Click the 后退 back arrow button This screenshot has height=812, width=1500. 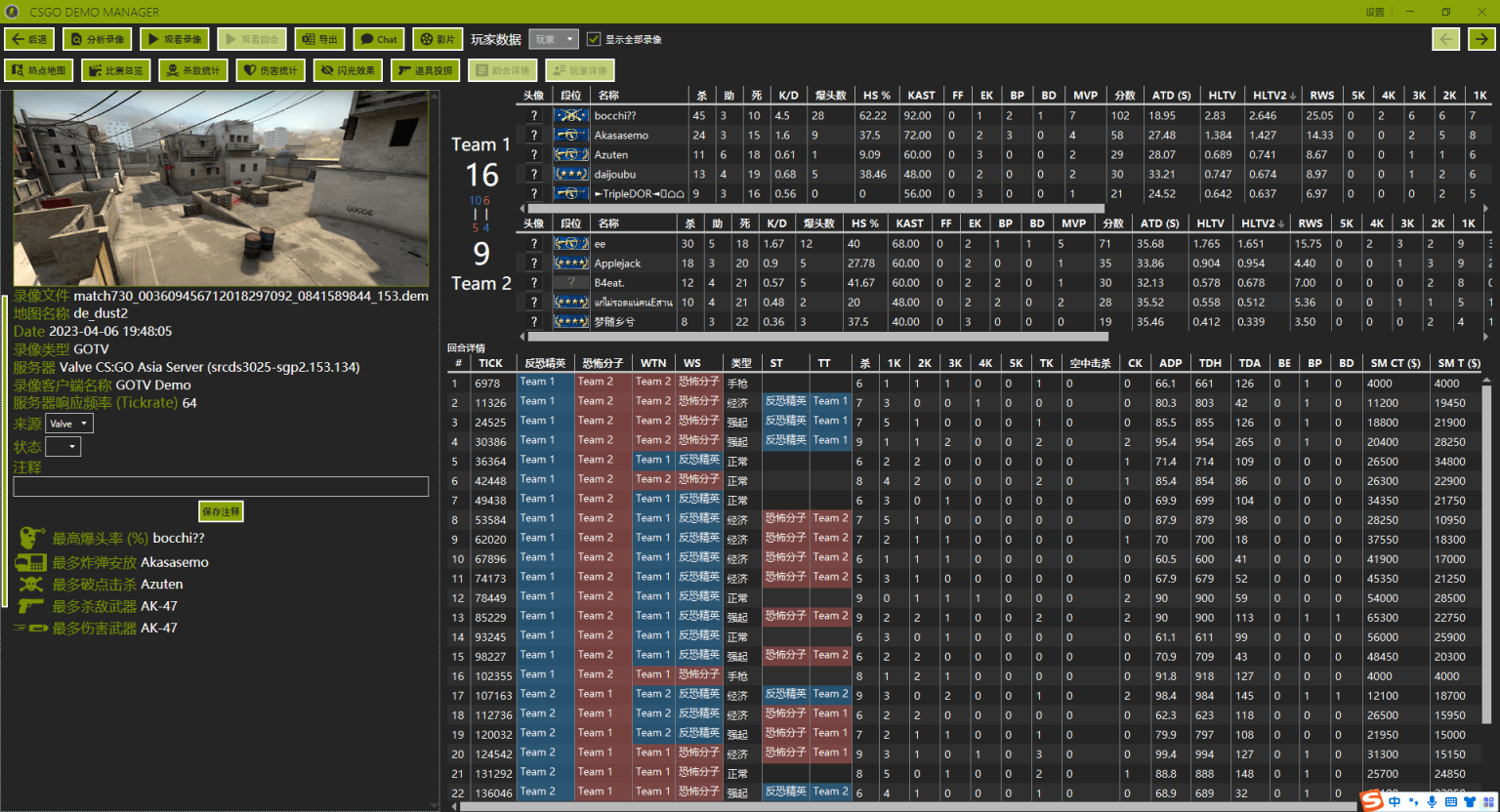coord(29,39)
